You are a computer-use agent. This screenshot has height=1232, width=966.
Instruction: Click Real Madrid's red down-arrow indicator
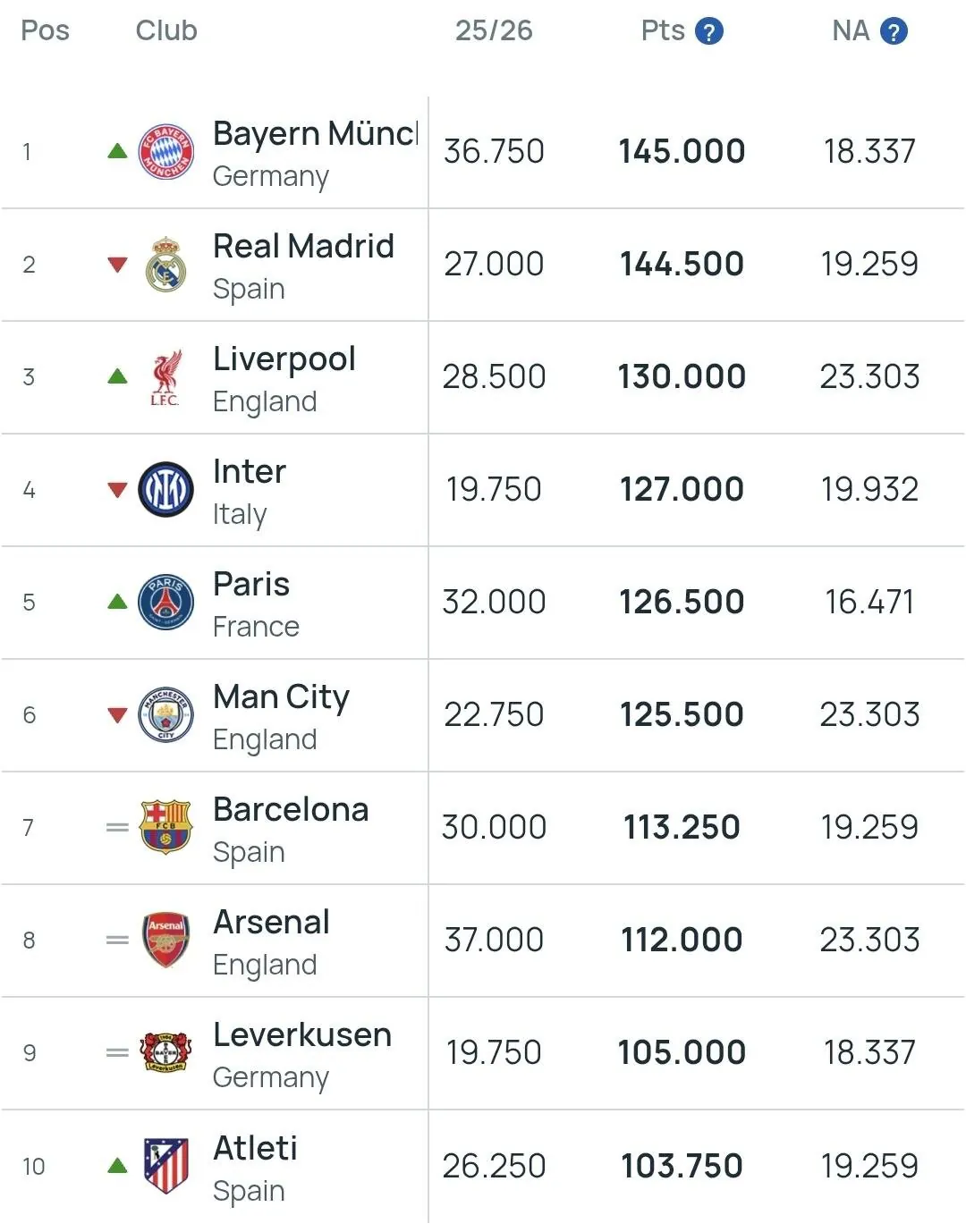pos(117,265)
